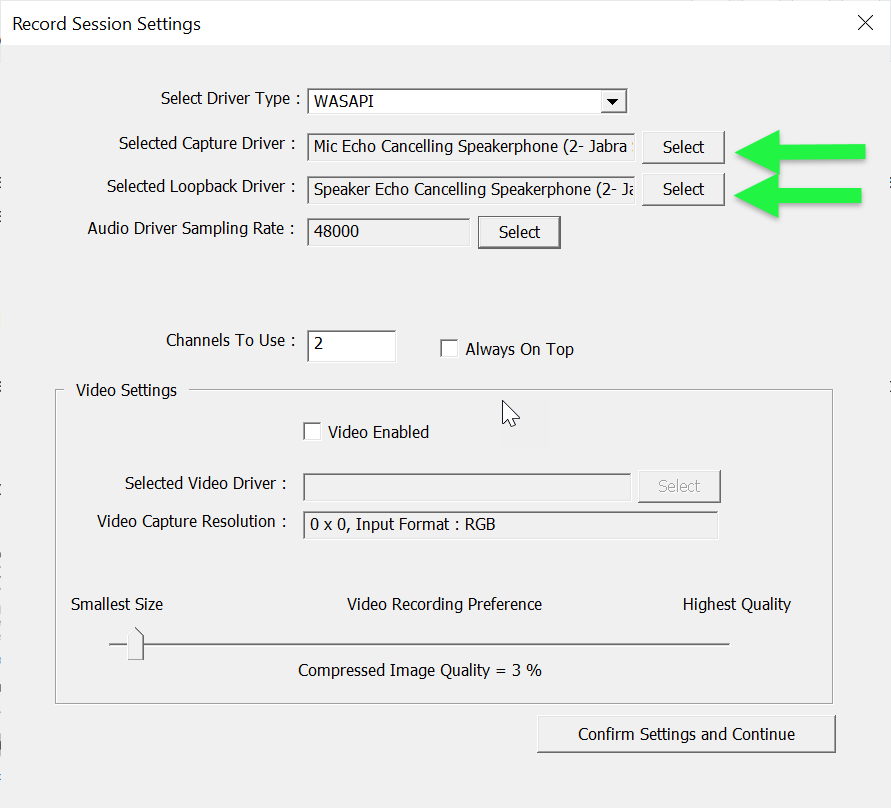Click the Video Capture Resolution field
Viewport: 891px width, 808px height.
510,524
